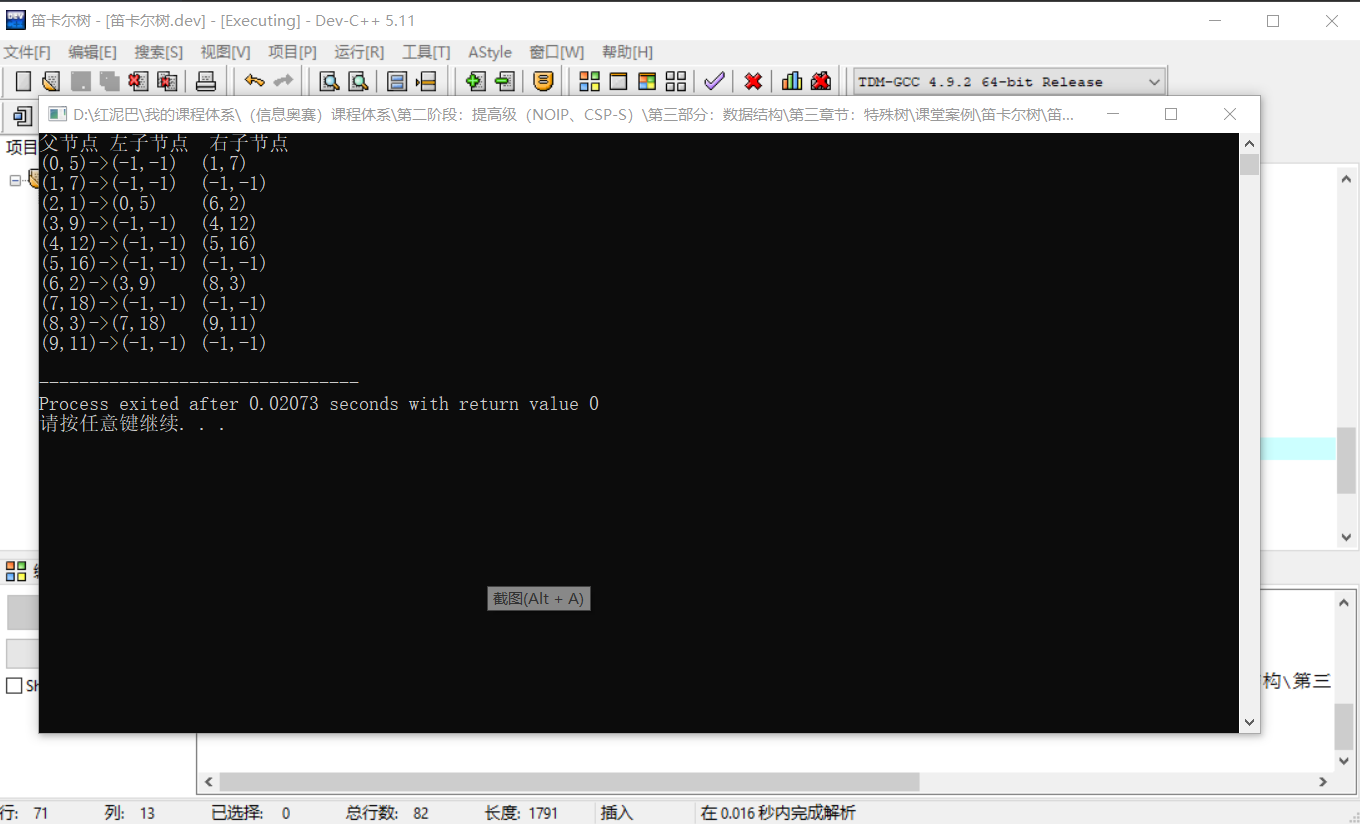Open the 帮助[H] menu
The height and width of the screenshot is (824, 1360).
pos(627,52)
